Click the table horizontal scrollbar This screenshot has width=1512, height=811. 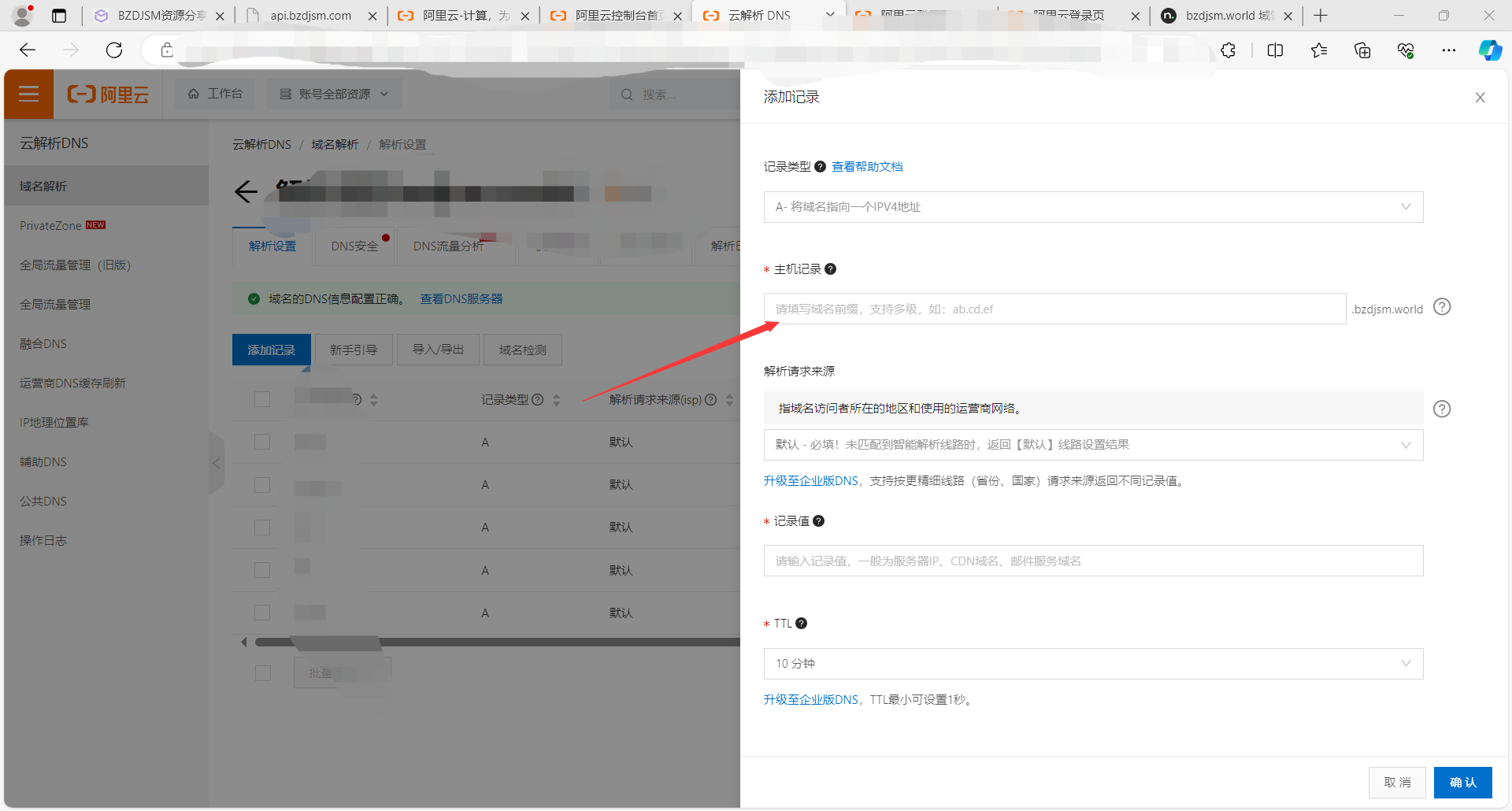(x=496, y=643)
